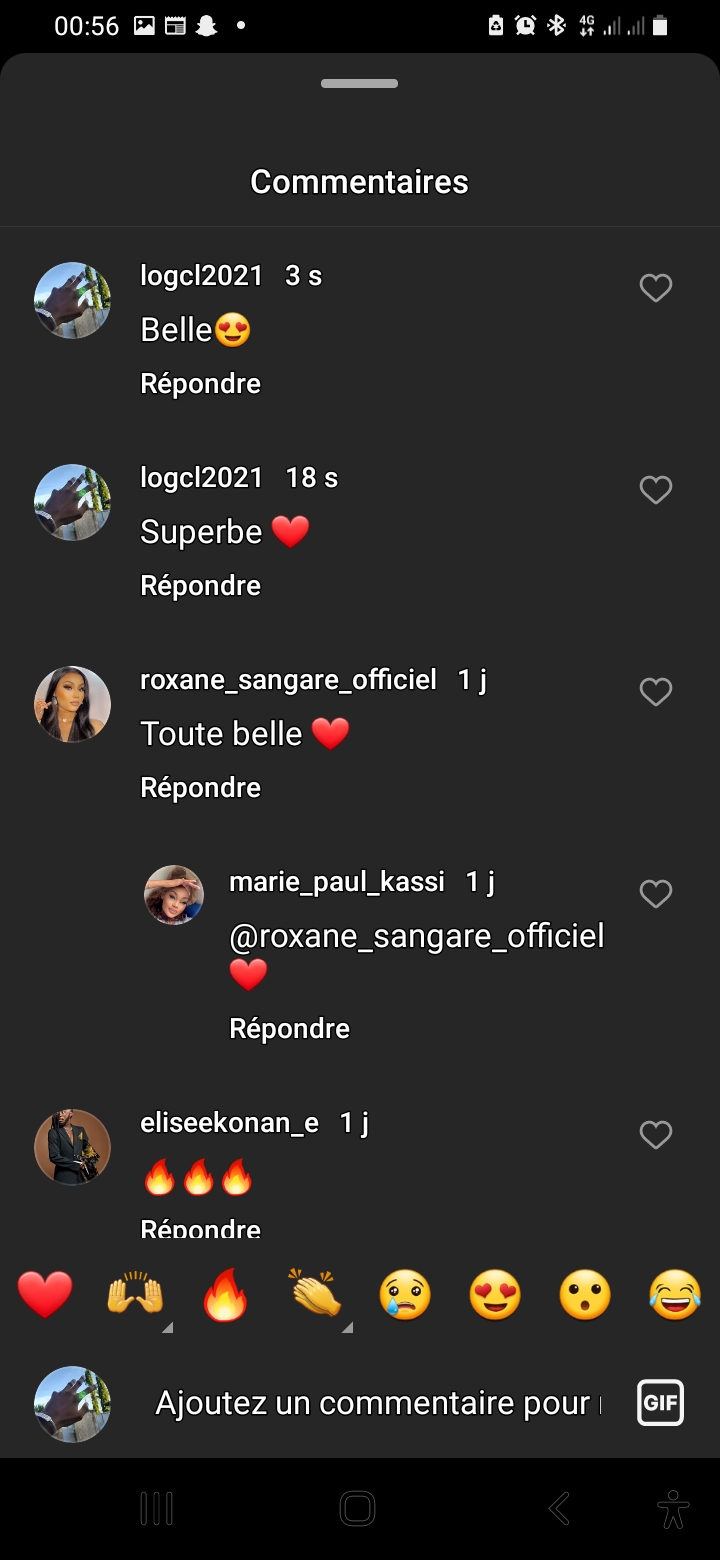
Task: Tap the Android back navigation button
Action: [560, 1508]
